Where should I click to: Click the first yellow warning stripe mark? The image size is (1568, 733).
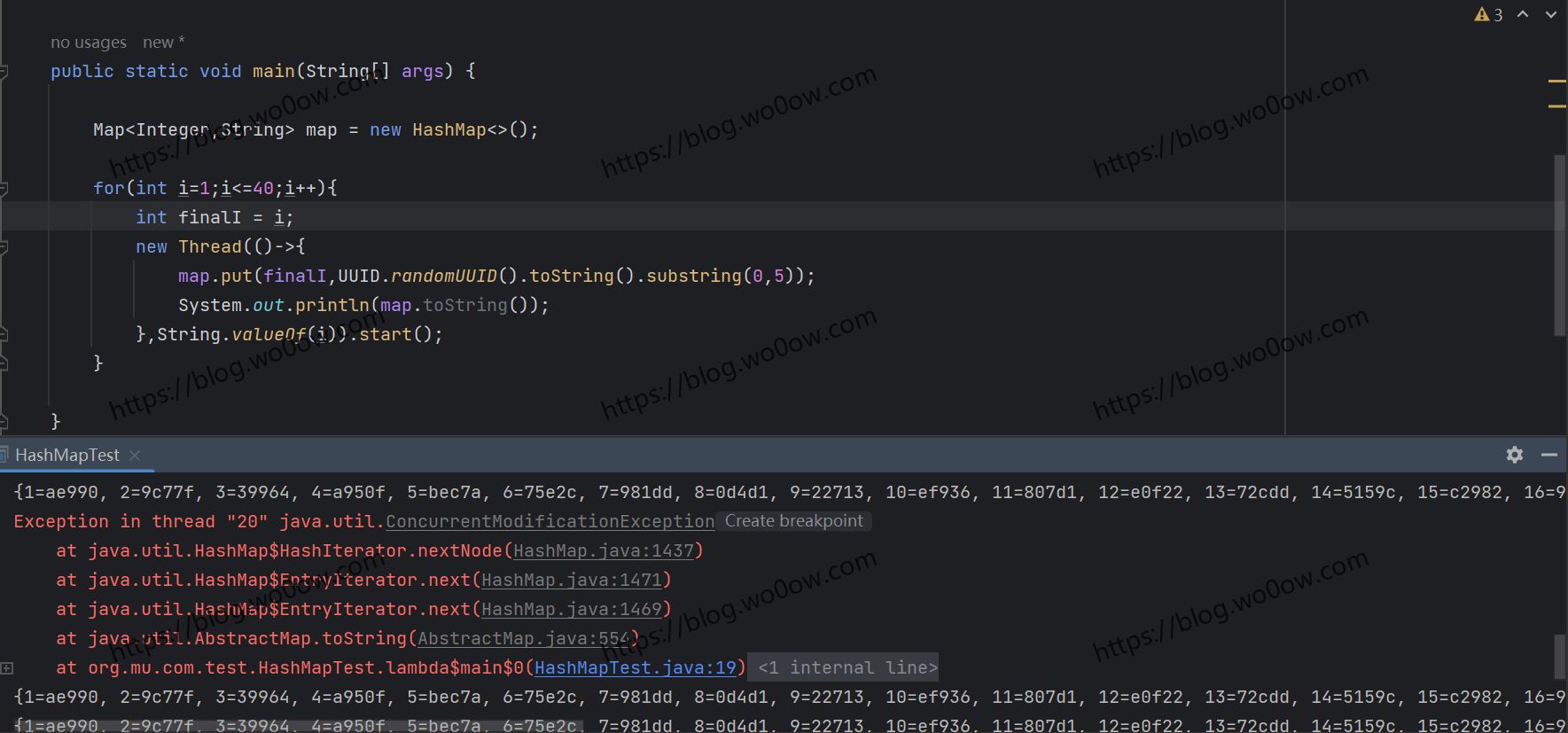point(1556,82)
